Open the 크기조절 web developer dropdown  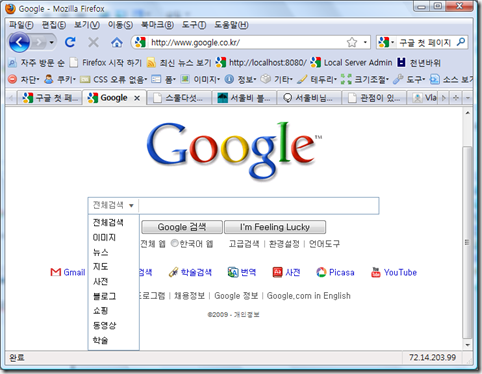(365, 79)
